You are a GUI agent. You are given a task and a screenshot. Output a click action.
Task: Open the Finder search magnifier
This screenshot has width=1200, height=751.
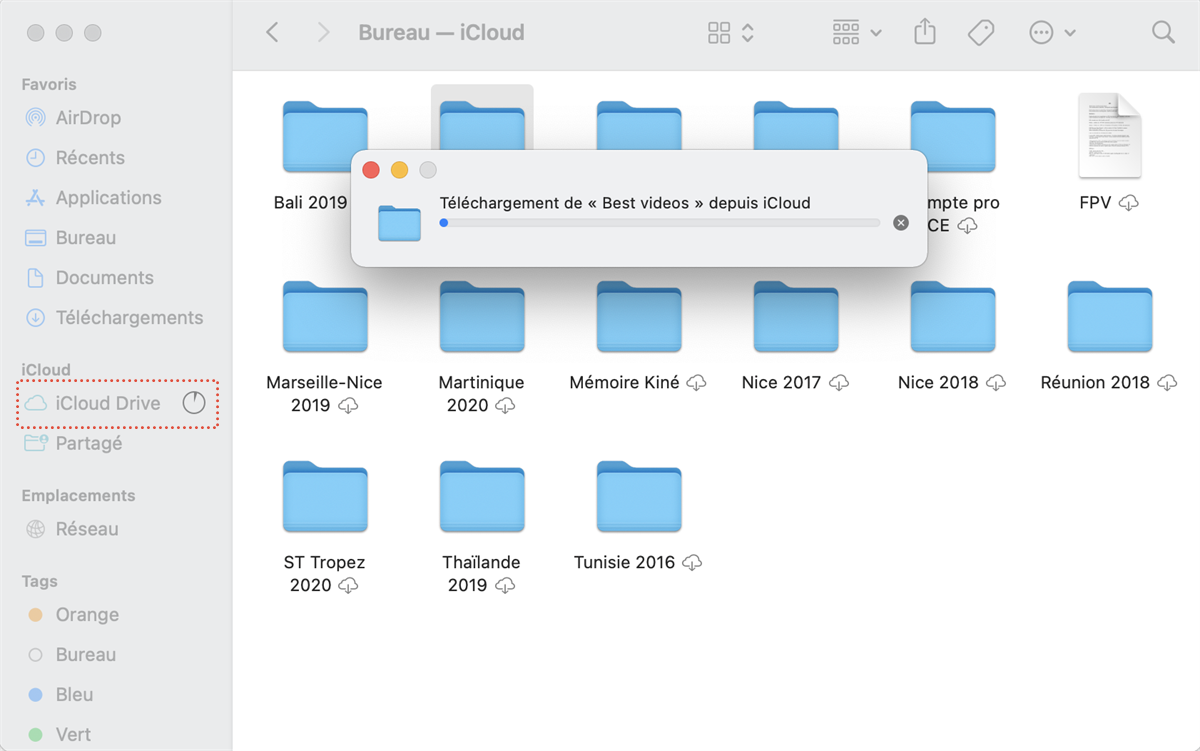pyautogui.click(x=1163, y=33)
